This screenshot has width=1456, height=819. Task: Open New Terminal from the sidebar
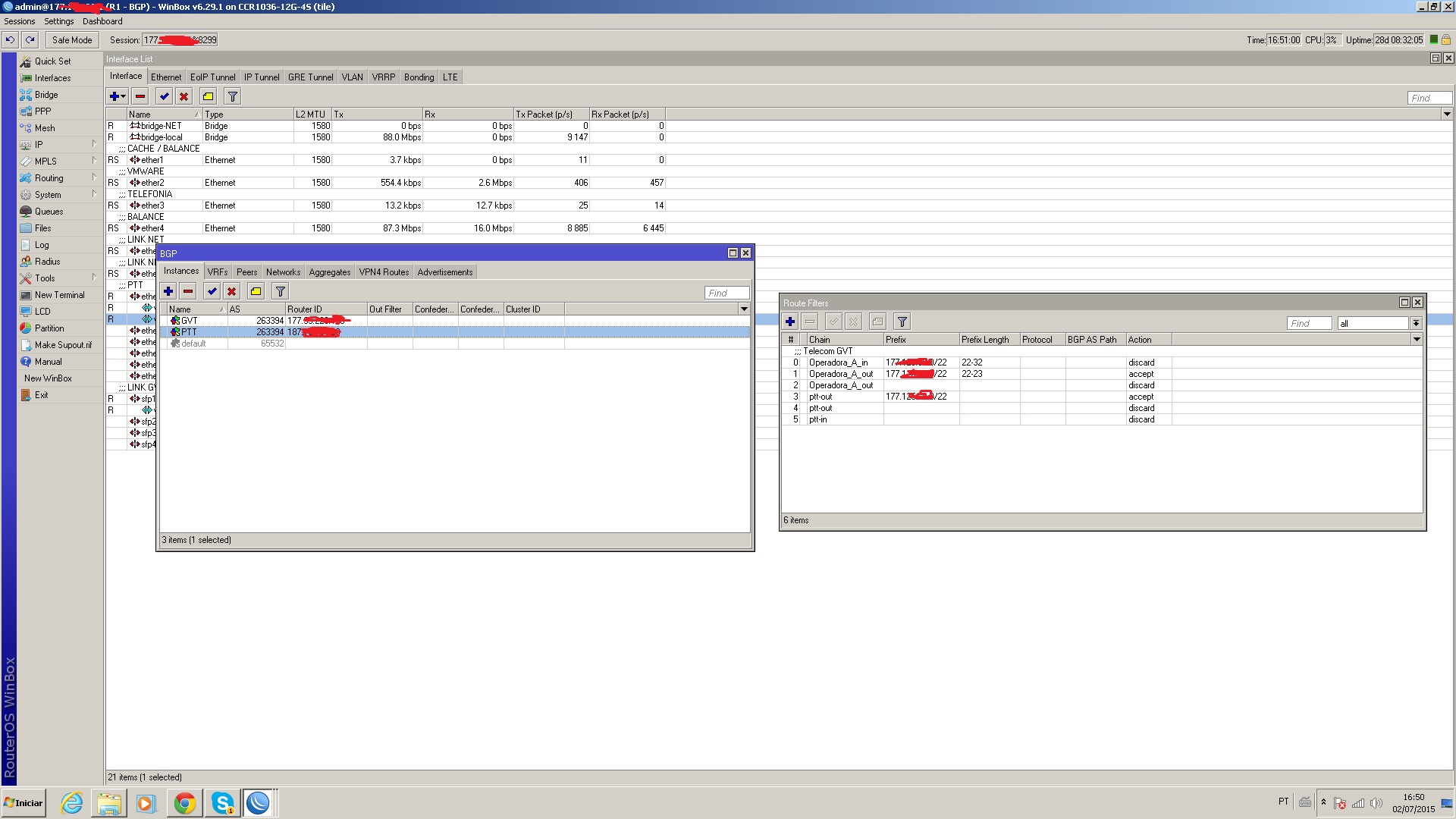pos(59,295)
